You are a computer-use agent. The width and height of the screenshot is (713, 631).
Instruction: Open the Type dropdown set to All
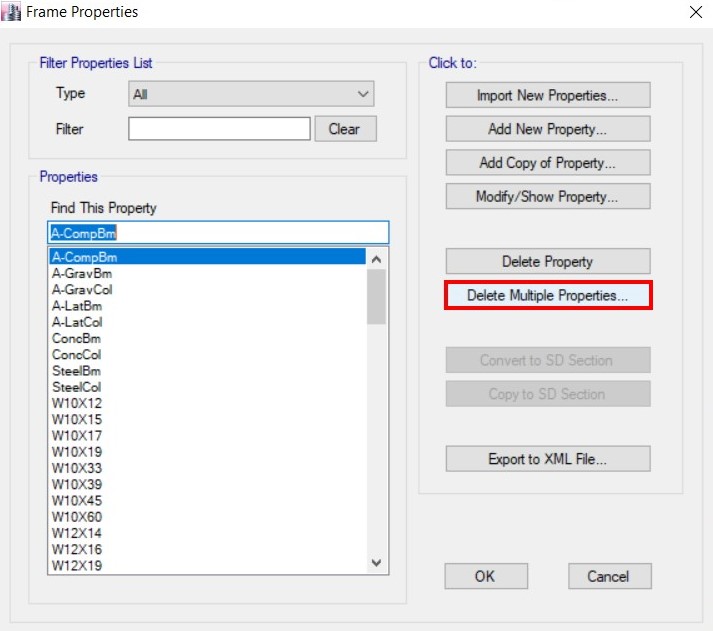click(x=251, y=94)
